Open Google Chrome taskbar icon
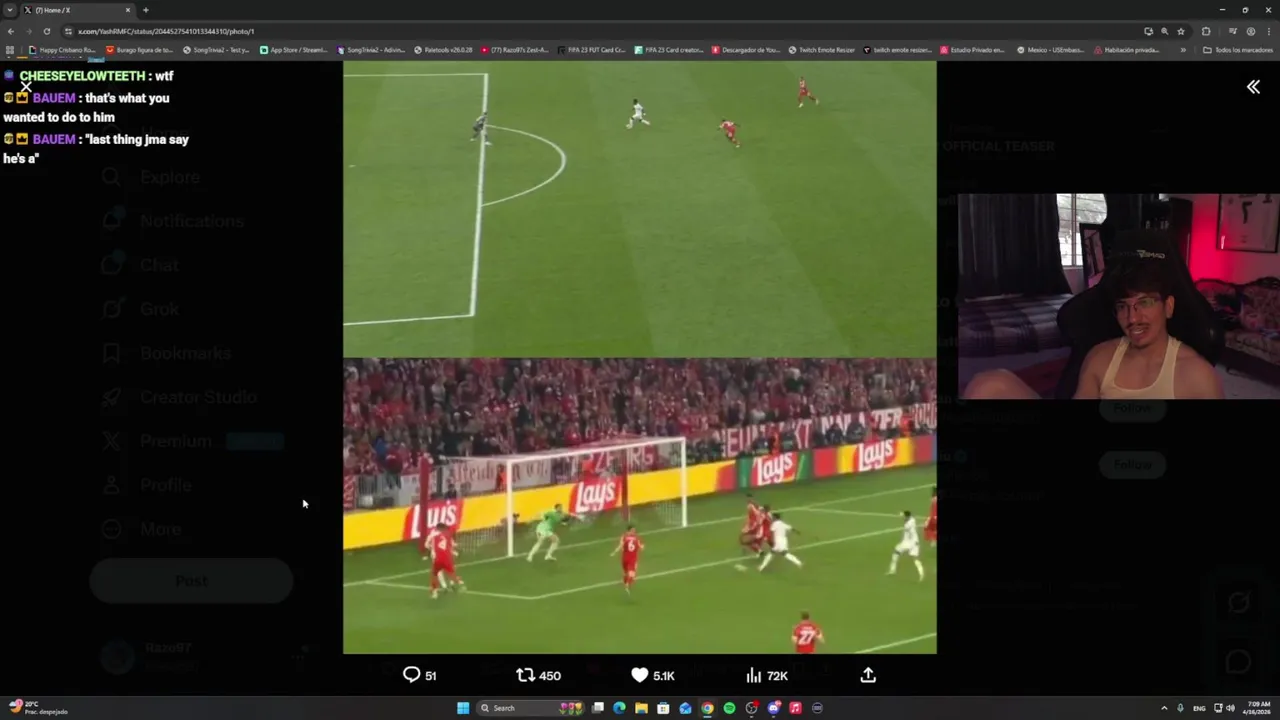 coord(707,708)
